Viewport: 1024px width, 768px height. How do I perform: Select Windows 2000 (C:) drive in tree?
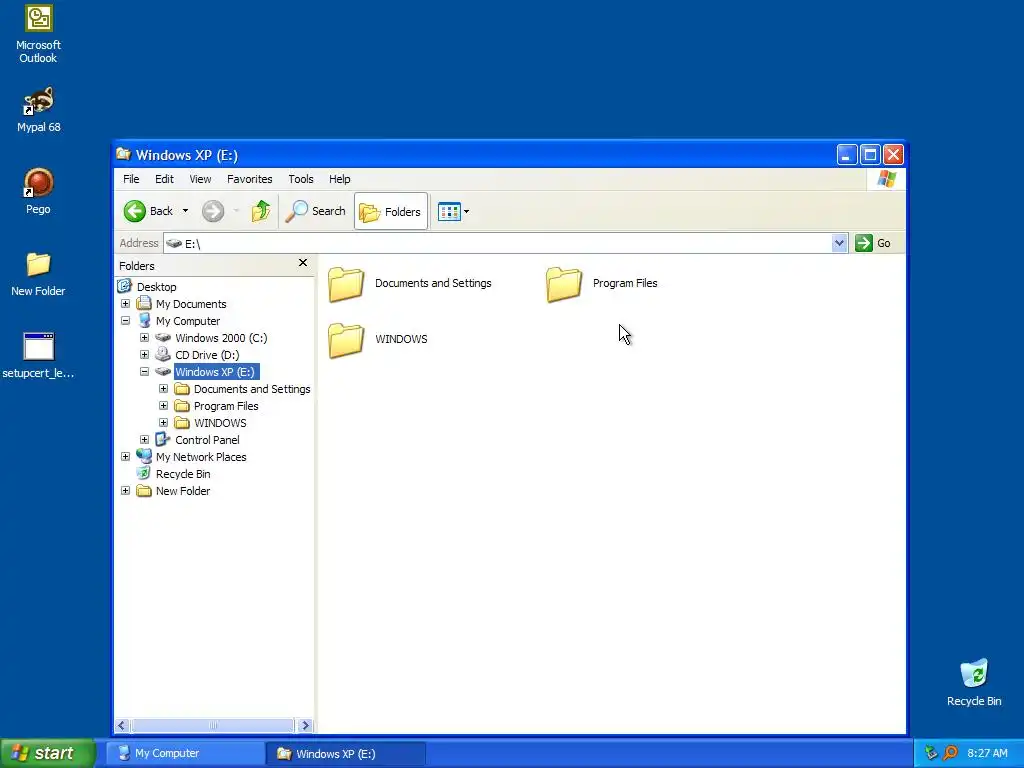[221, 338]
